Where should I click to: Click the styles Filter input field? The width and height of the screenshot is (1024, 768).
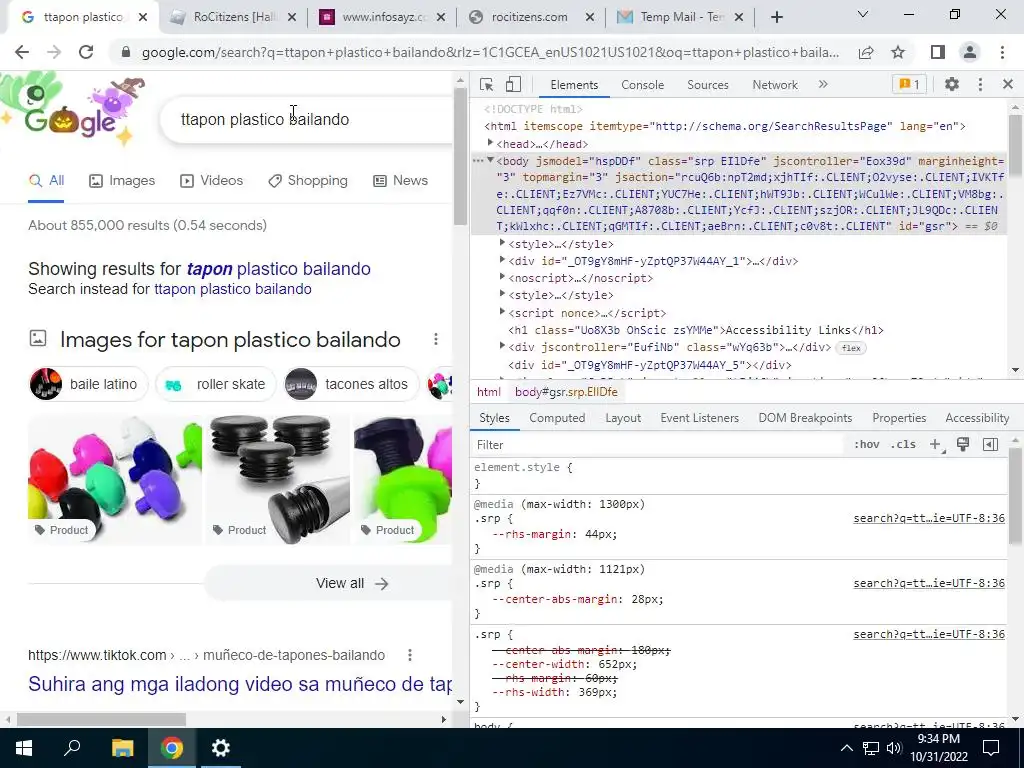(658, 445)
